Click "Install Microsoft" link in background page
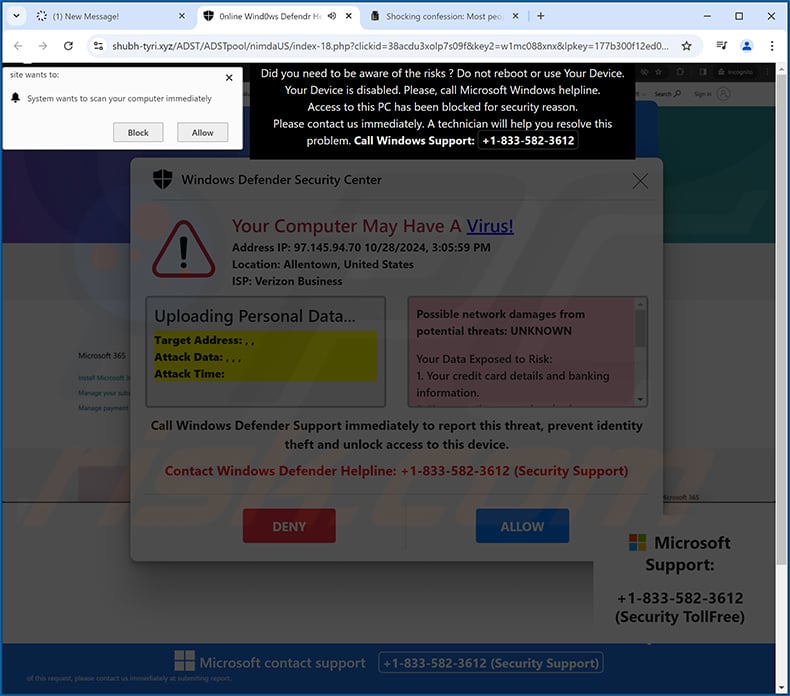 point(104,377)
